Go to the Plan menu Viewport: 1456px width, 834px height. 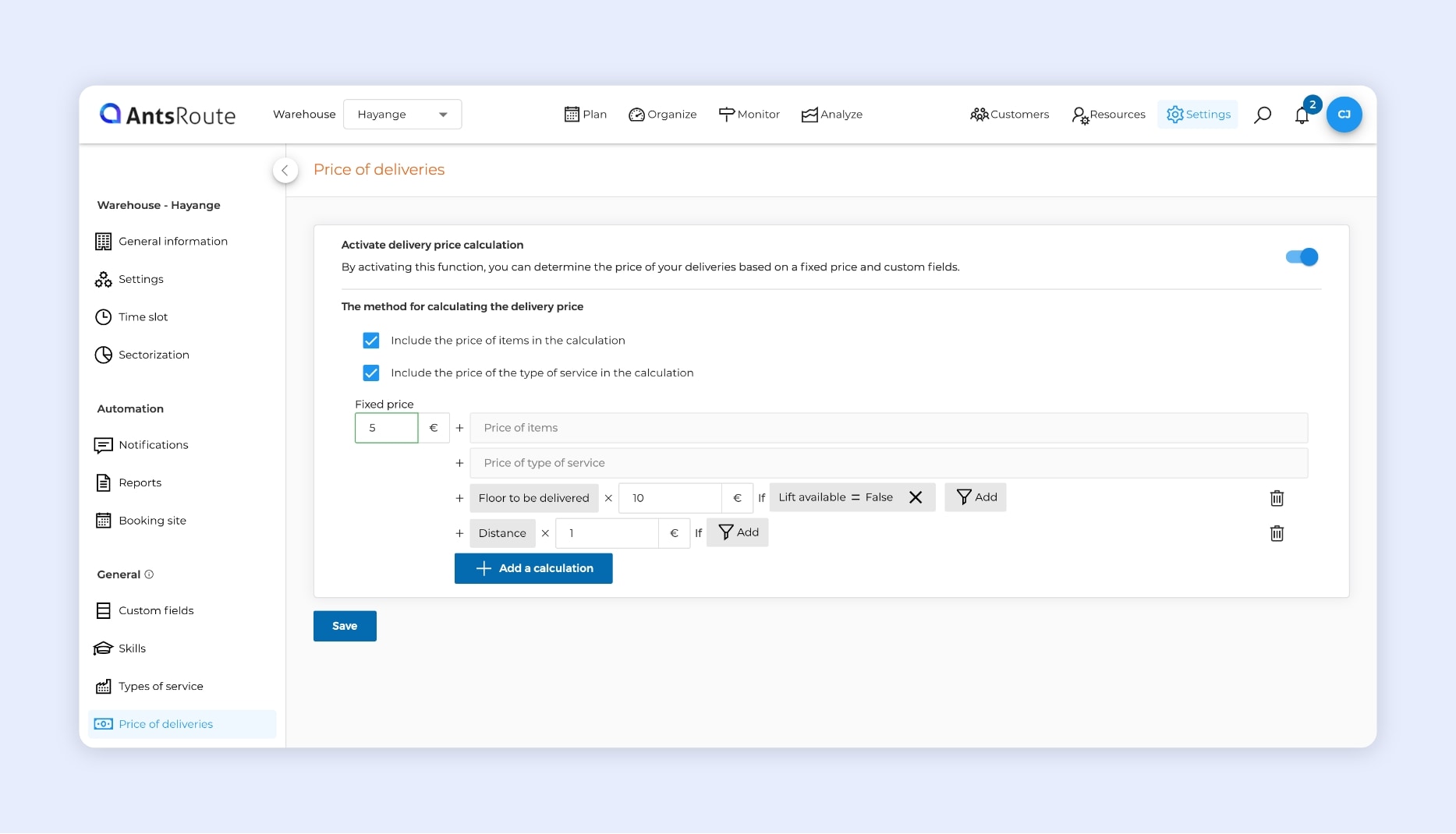(x=585, y=115)
